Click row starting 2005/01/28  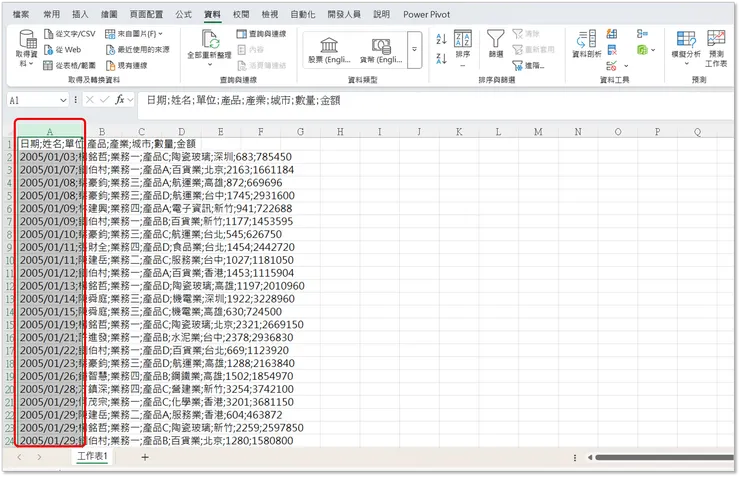coord(156,389)
